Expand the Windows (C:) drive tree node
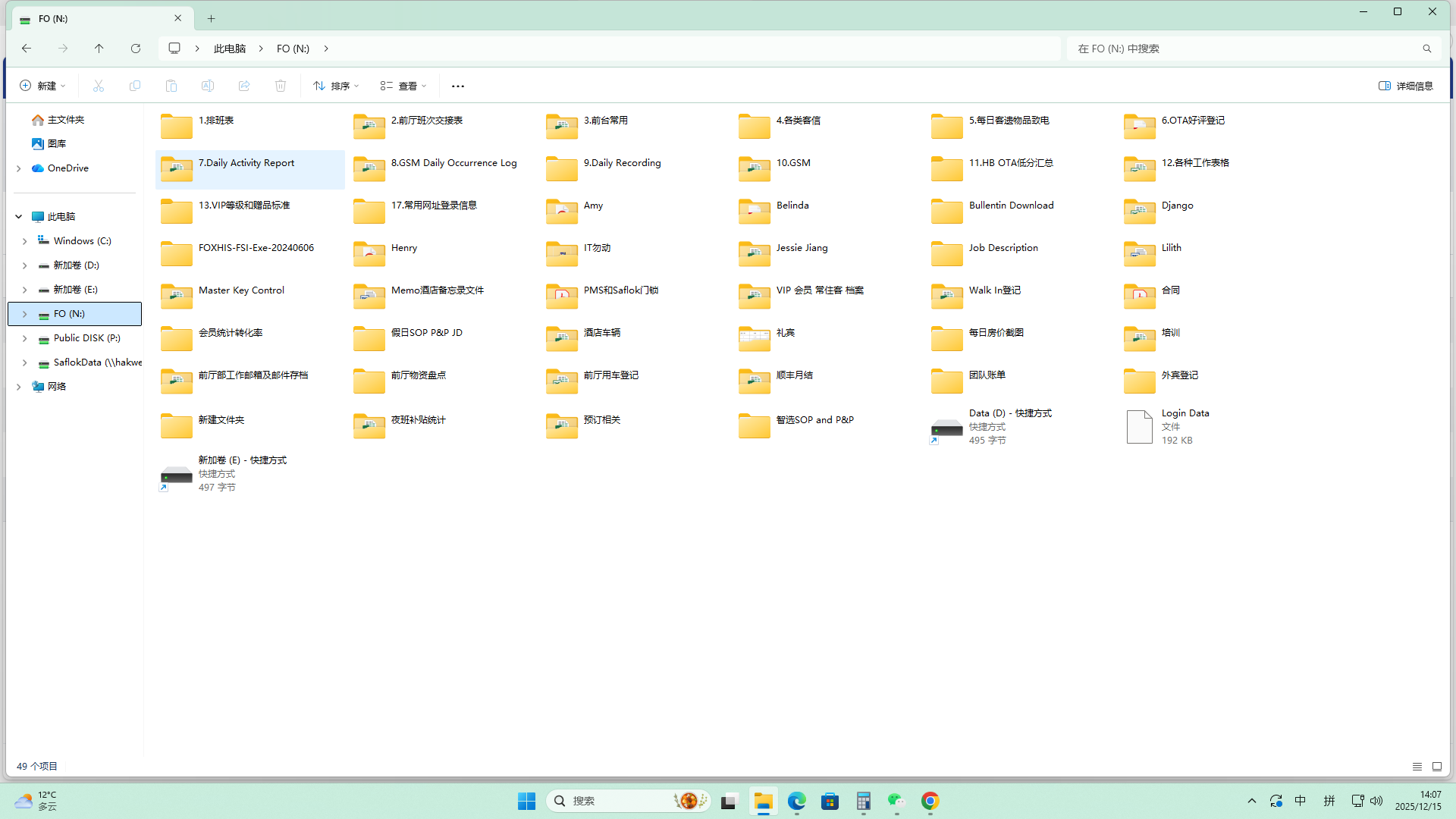This screenshot has height=819, width=1456. 24,241
